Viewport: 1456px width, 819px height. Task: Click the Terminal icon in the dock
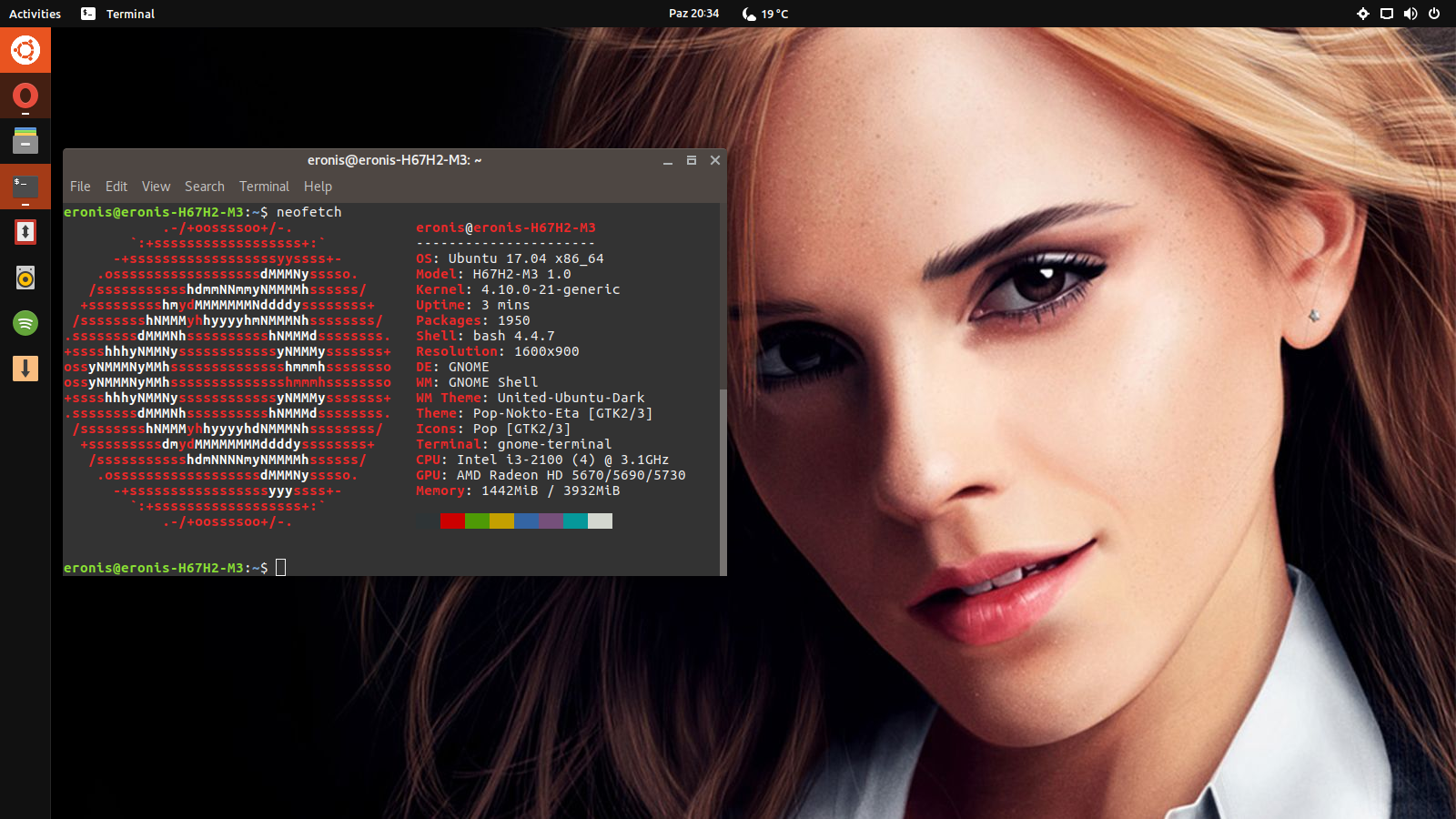(x=25, y=187)
